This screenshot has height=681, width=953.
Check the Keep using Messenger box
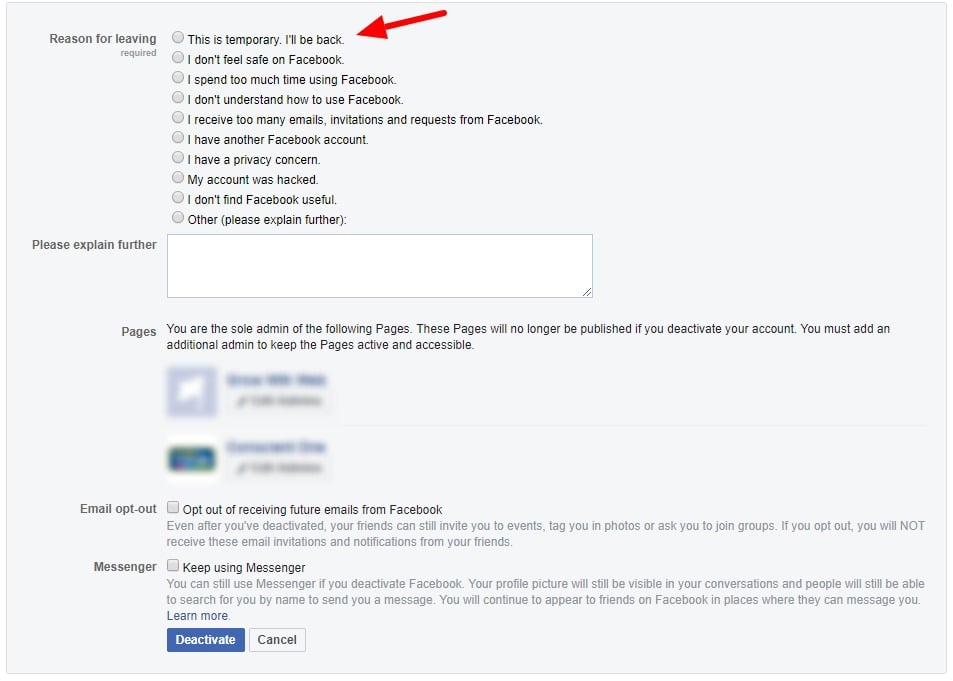coord(173,566)
